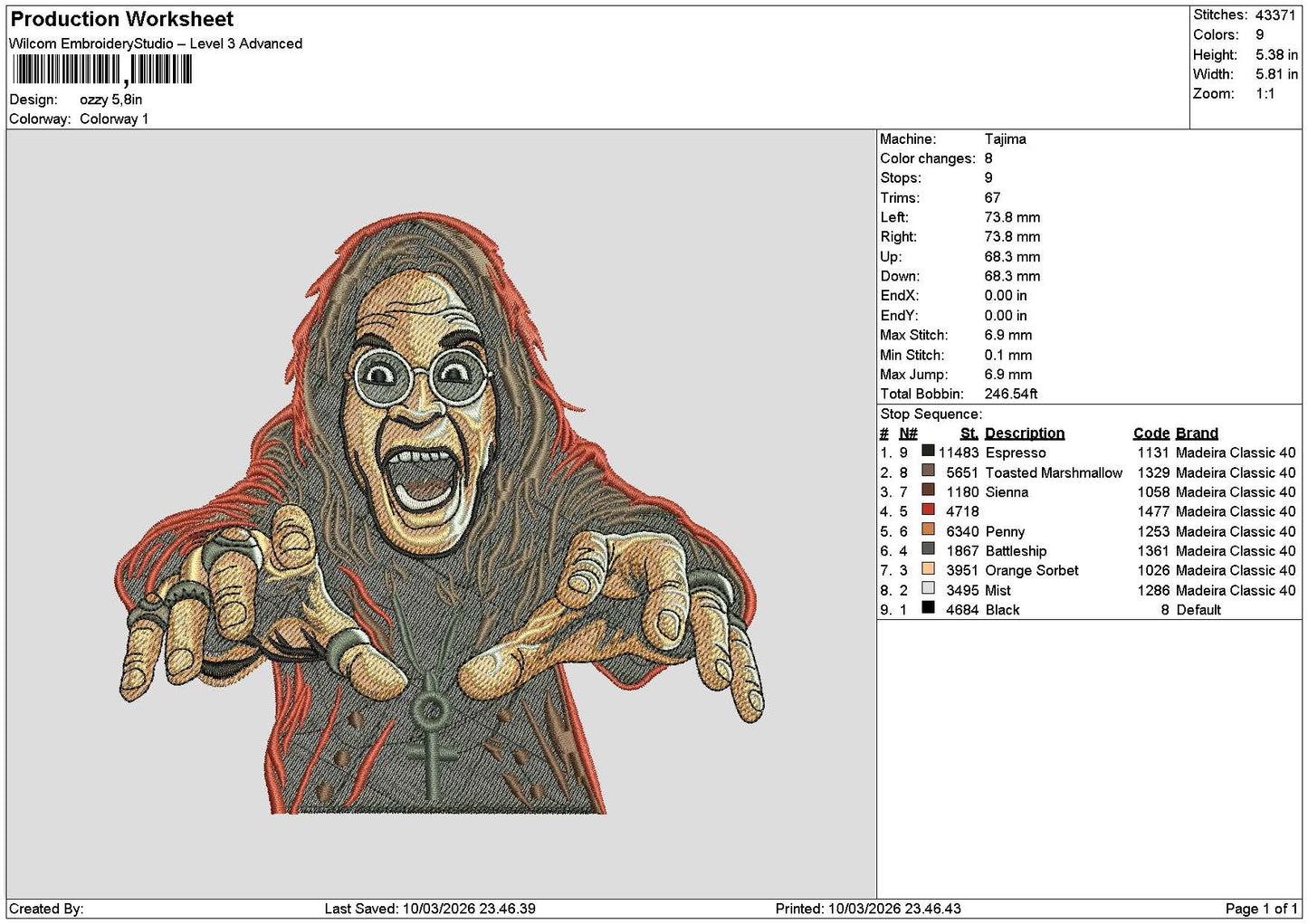Screen dimensions: 1308x924
Task: Click the Trims value '67'
Action: [993, 198]
